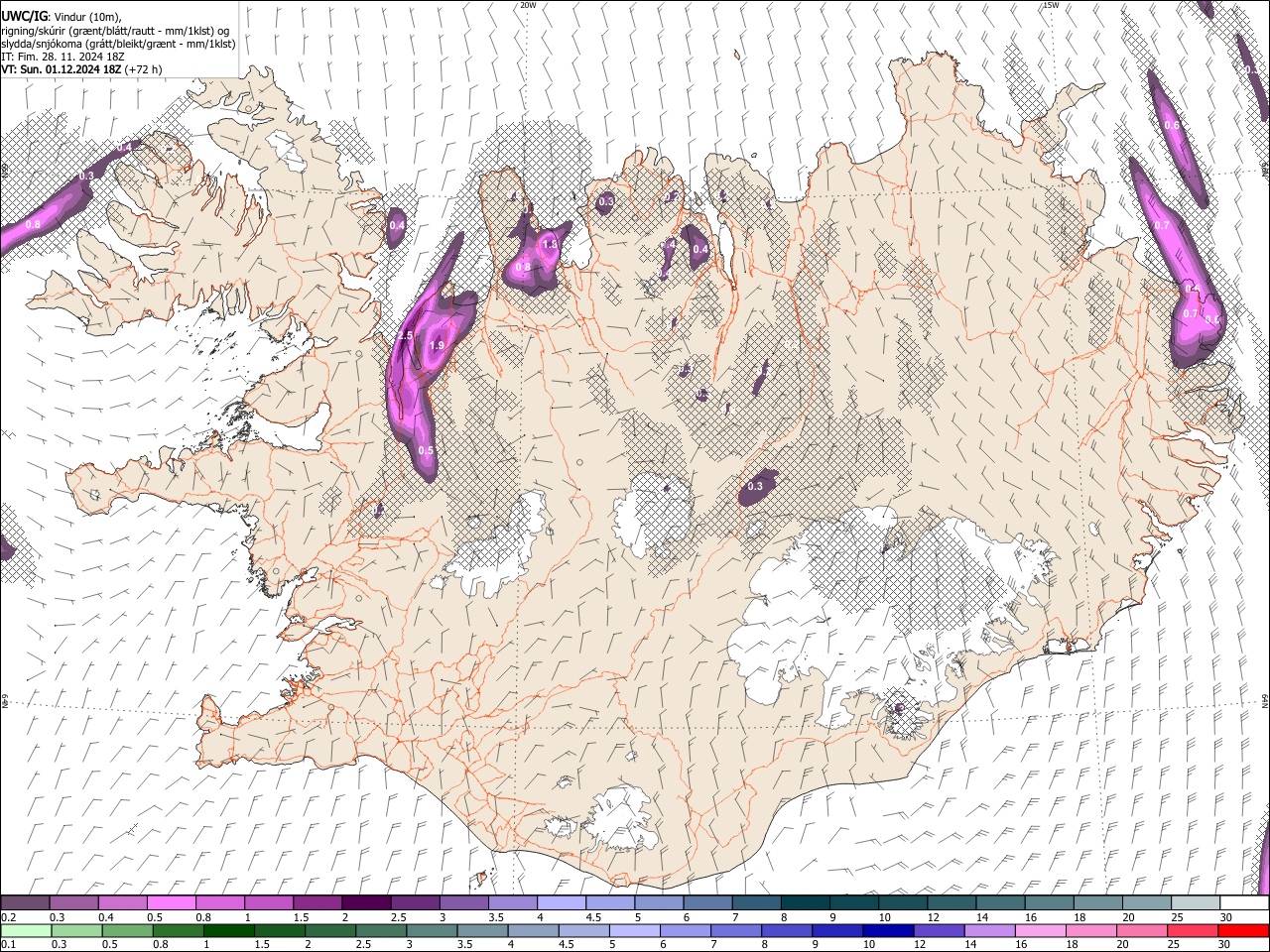Select the 4–4.5 light lavender swatch, upper scale

[x=561, y=903]
